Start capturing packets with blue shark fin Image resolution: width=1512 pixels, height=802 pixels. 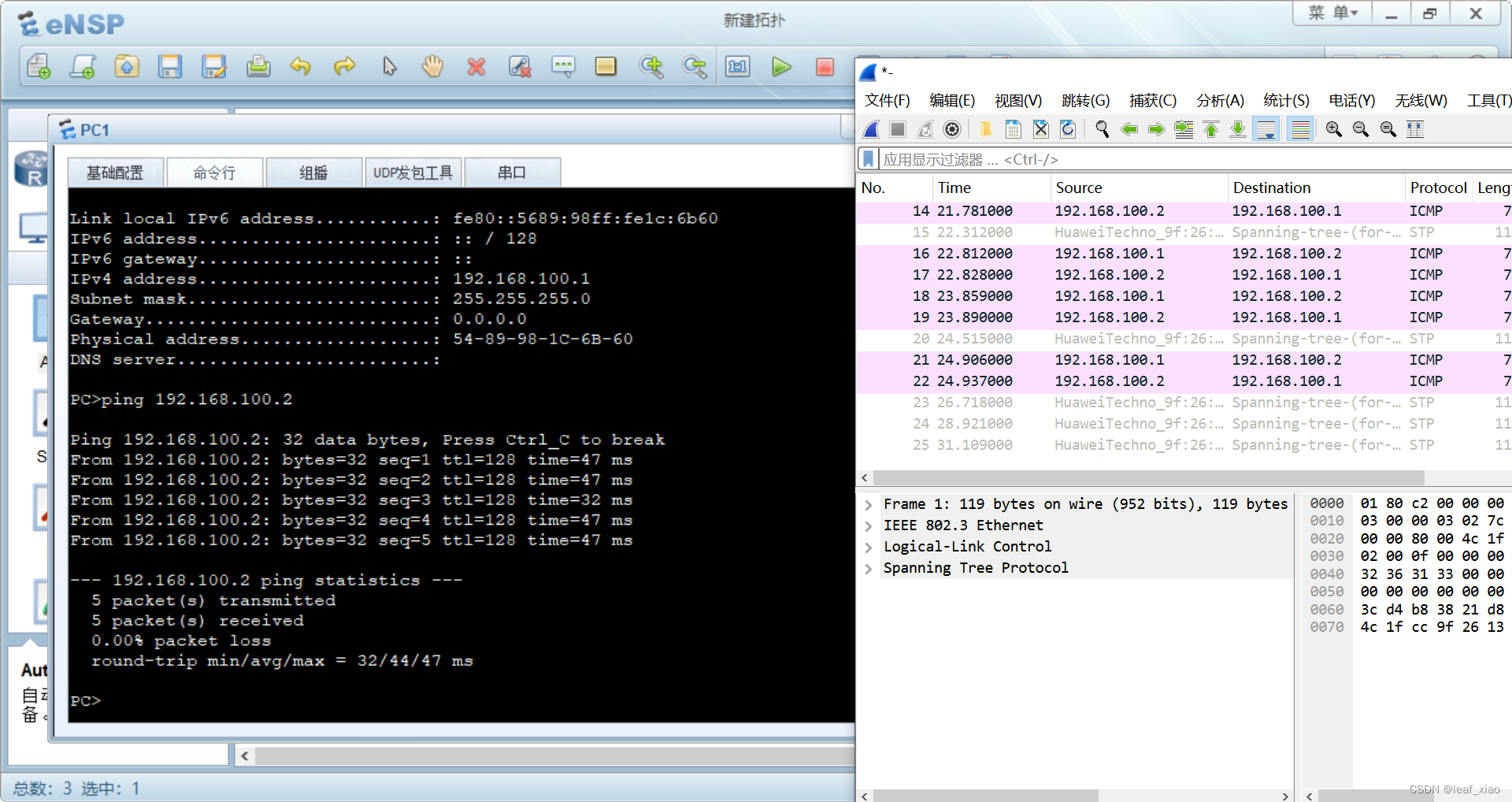pos(872,129)
